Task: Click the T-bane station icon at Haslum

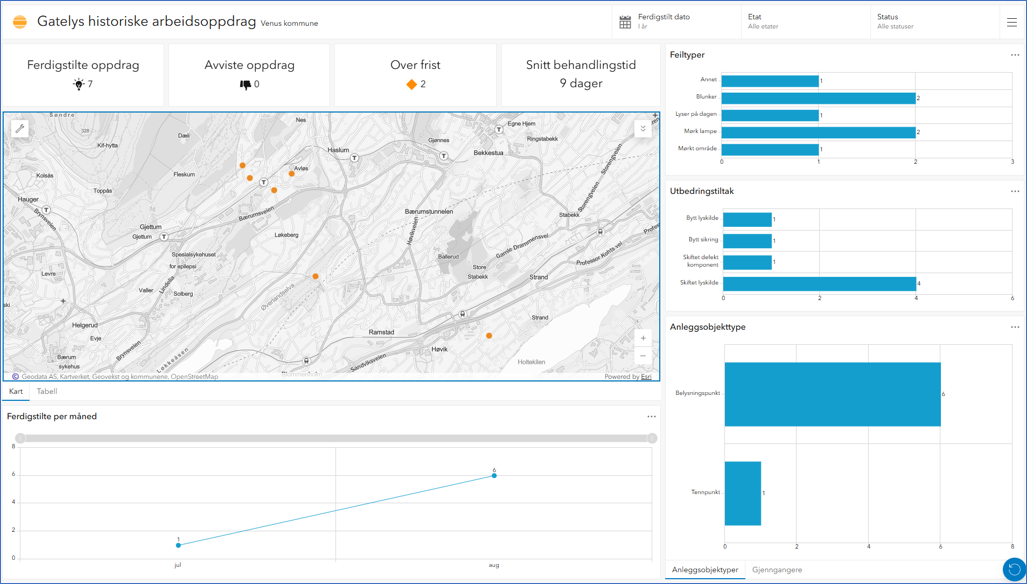Action: point(354,158)
